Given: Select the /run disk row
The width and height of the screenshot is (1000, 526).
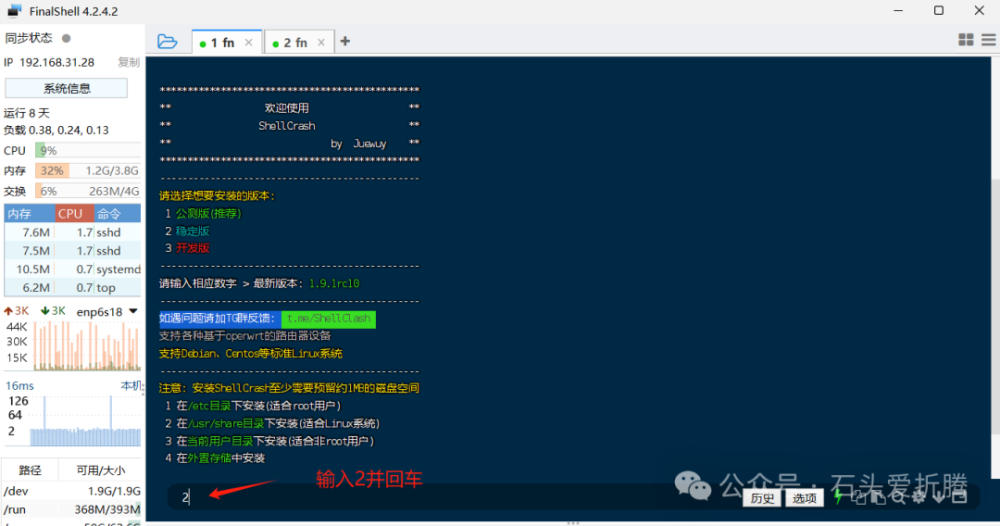Looking at the screenshot, I should click(71, 509).
